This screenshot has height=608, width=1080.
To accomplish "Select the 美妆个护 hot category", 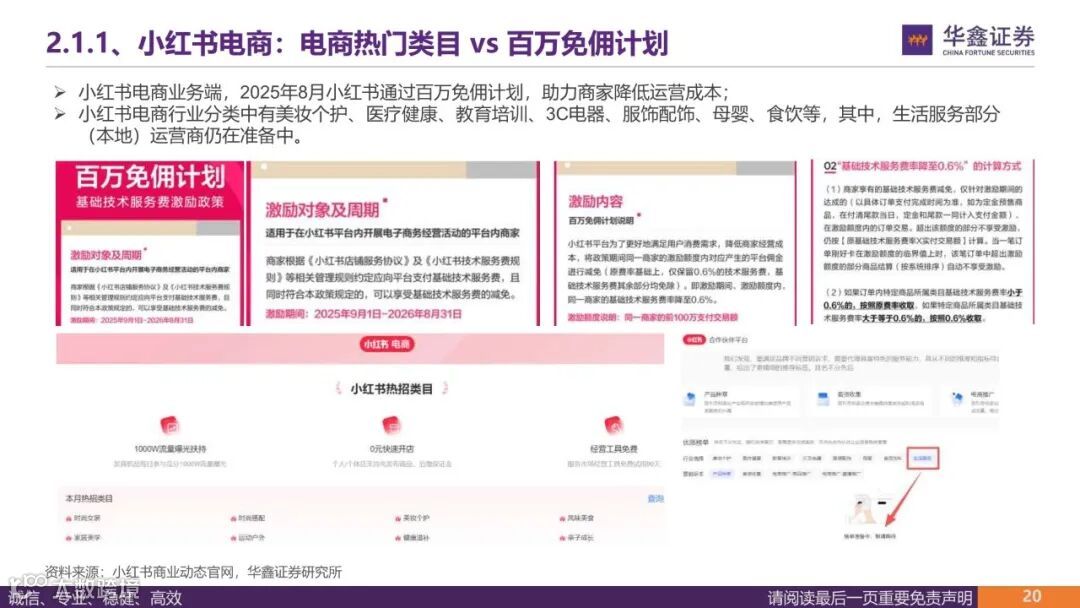I will click(x=412, y=518).
